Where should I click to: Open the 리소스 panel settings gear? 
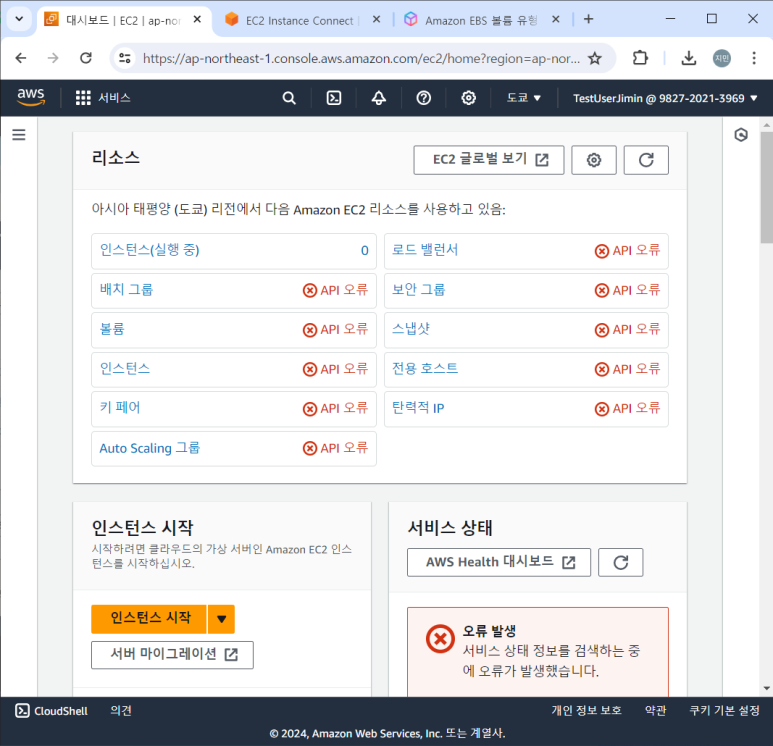tap(594, 160)
